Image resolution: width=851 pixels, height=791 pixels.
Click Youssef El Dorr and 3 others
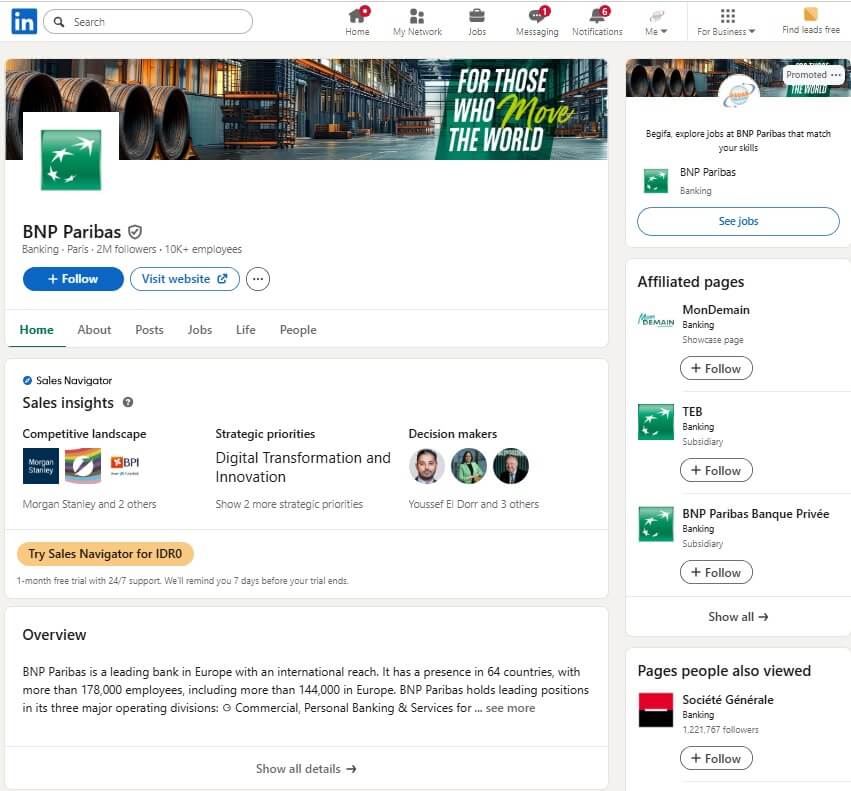(474, 504)
